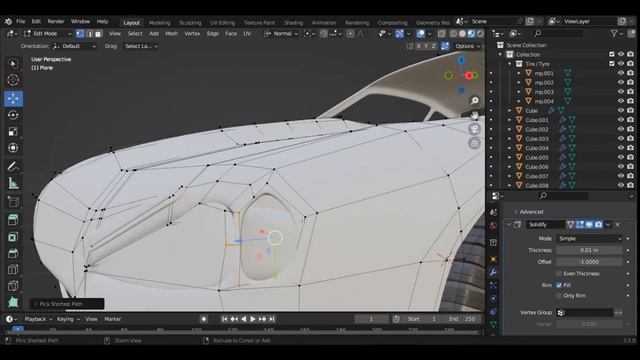Adjust the Offset -1.0000 field

coord(589,262)
